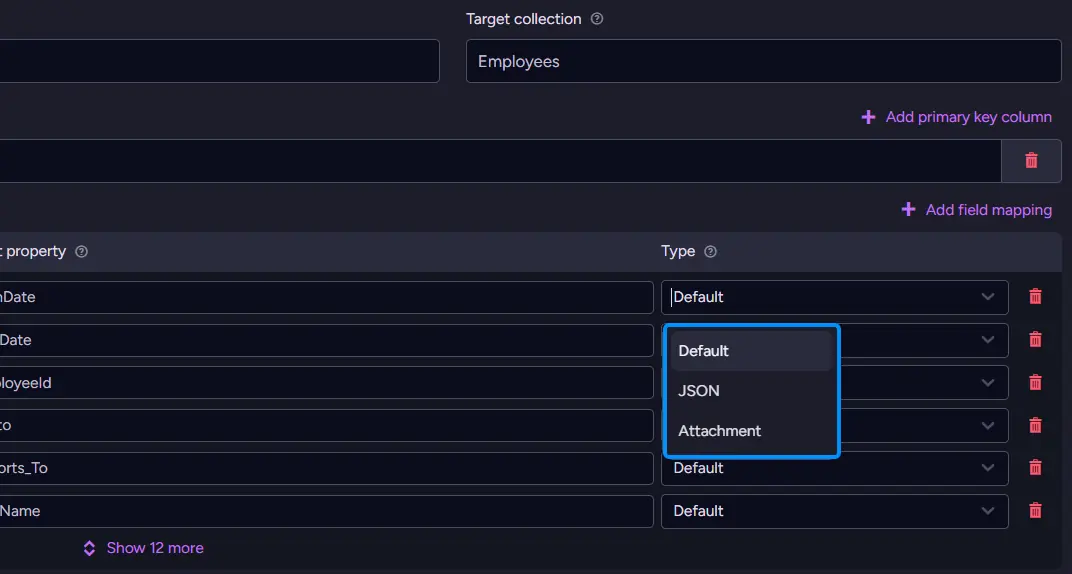
Task: Show 12 more field mappings
Action: (x=144, y=548)
